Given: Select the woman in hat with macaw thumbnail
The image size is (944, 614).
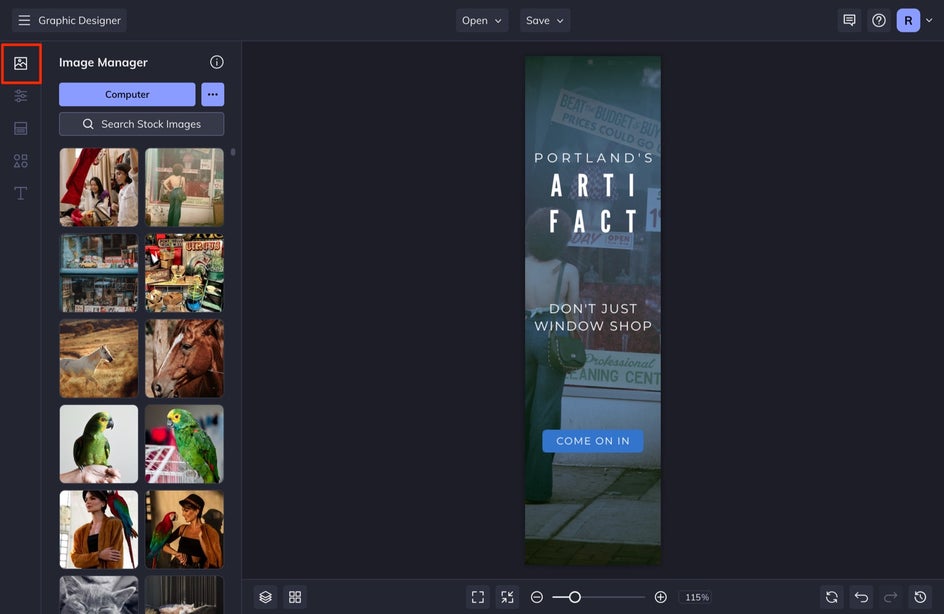Looking at the screenshot, I should click(x=184, y=529).
